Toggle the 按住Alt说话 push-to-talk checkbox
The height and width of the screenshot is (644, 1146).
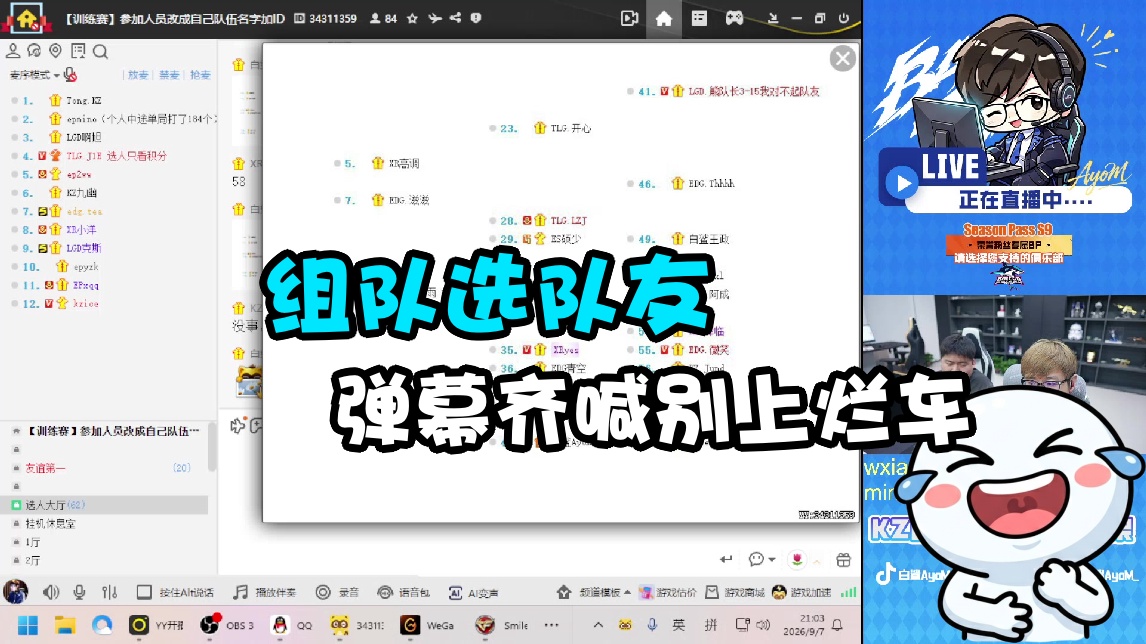144,591
